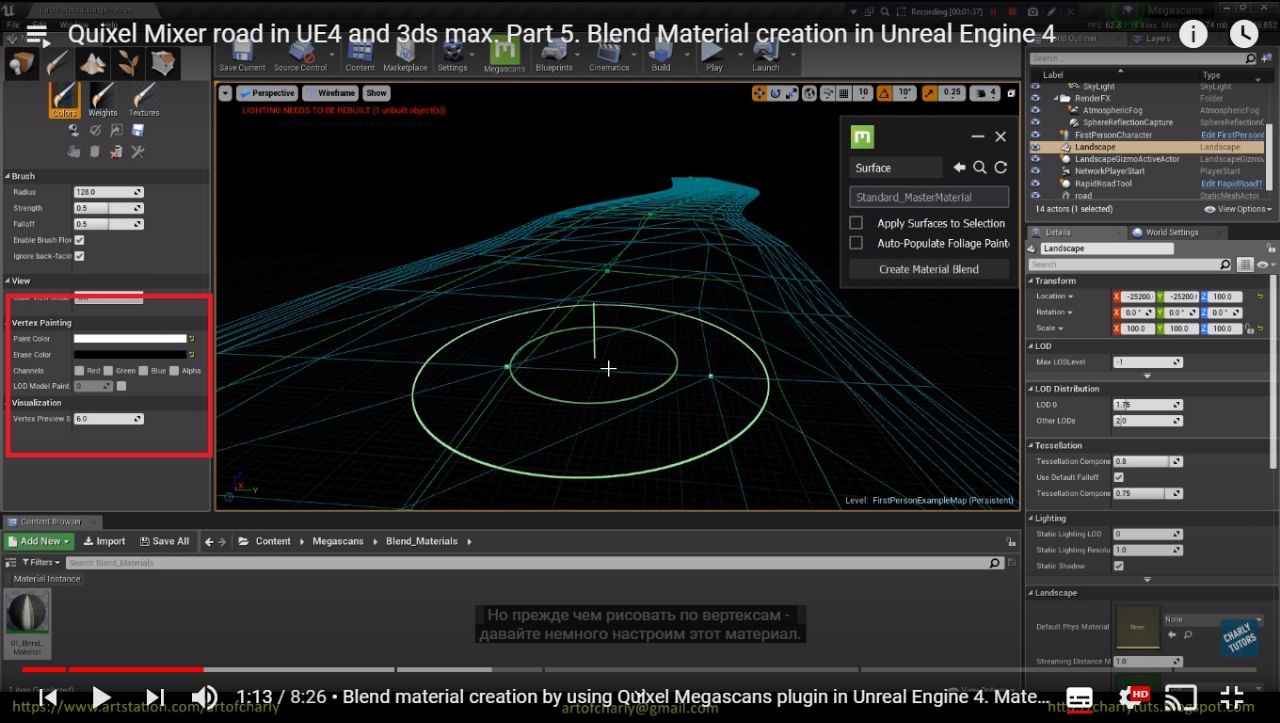Select the viewport rotate gizmo icon
Viewport: 1280px width, 723px height.
pyautogui.click(x=776, y=93)
